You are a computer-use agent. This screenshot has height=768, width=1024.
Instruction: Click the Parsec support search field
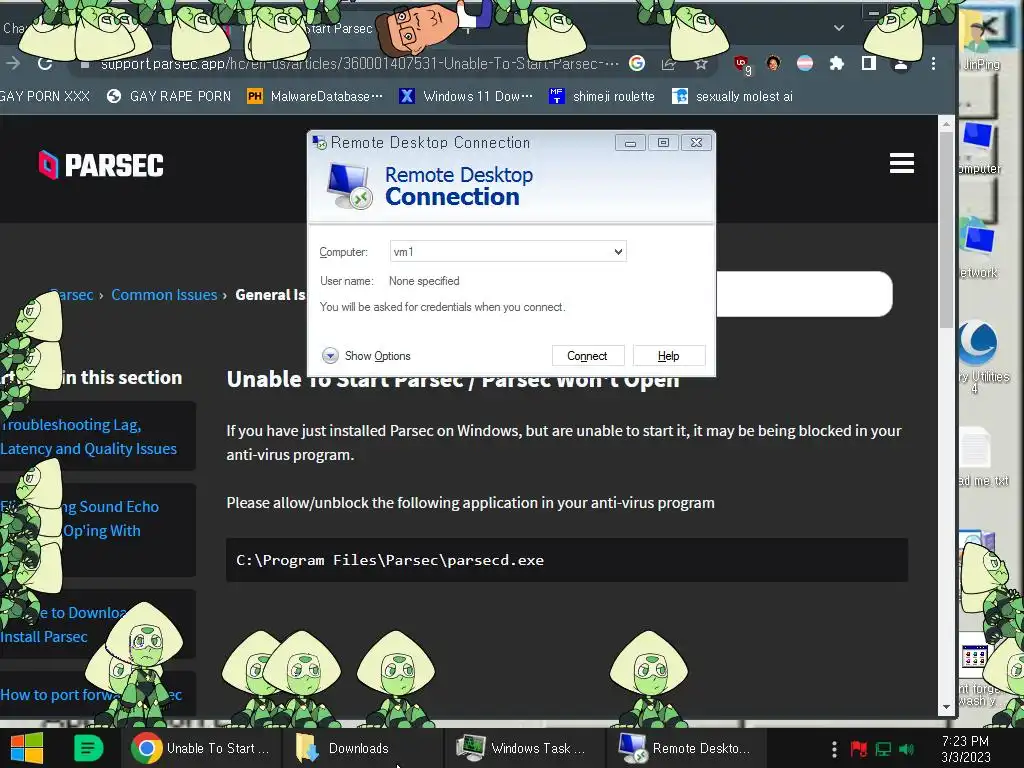click(803, 294)
